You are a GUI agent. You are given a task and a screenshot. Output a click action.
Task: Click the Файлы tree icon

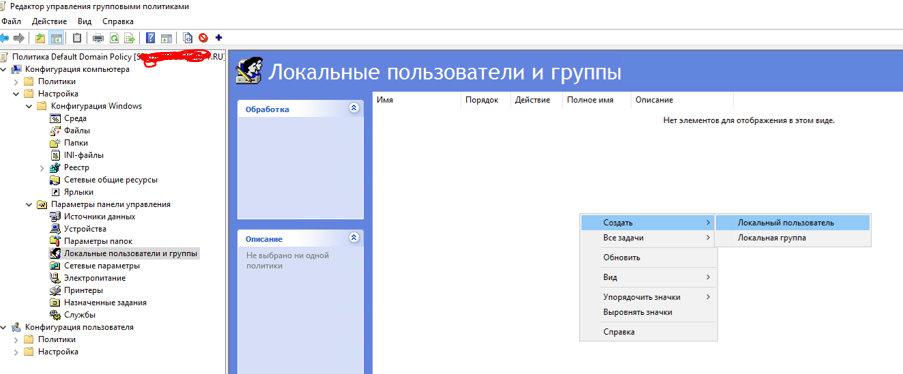click(55, 131)
